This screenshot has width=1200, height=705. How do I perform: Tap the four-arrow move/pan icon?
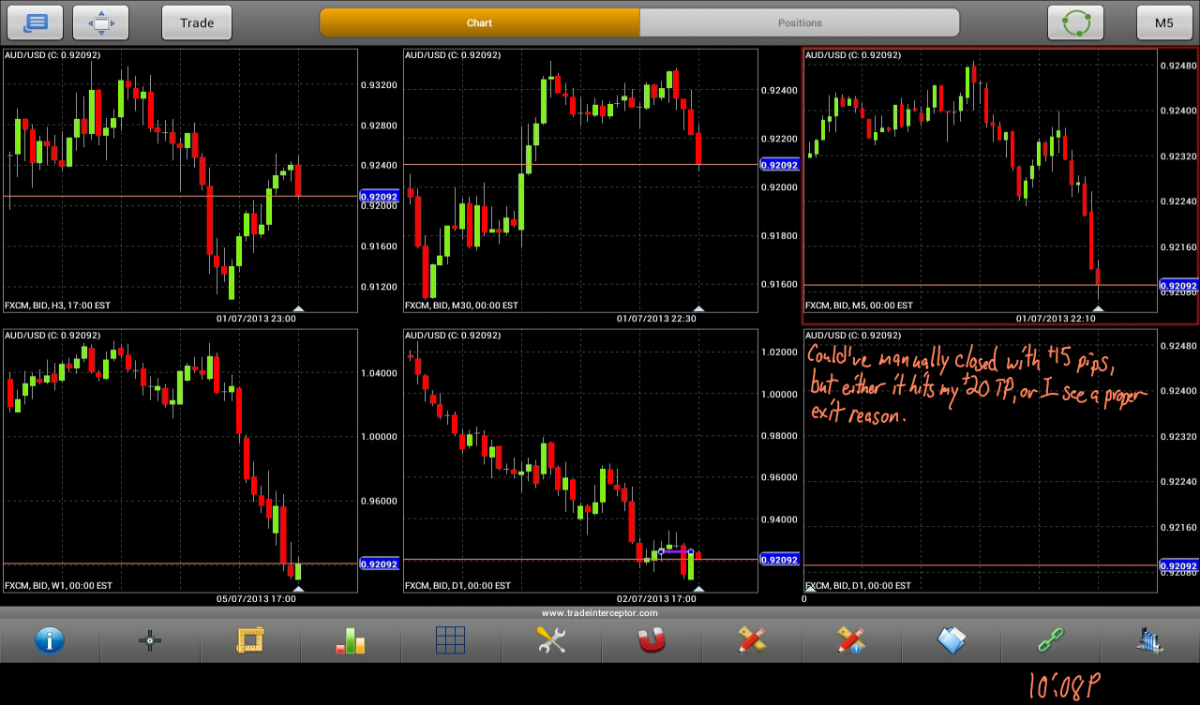[102, 22]
